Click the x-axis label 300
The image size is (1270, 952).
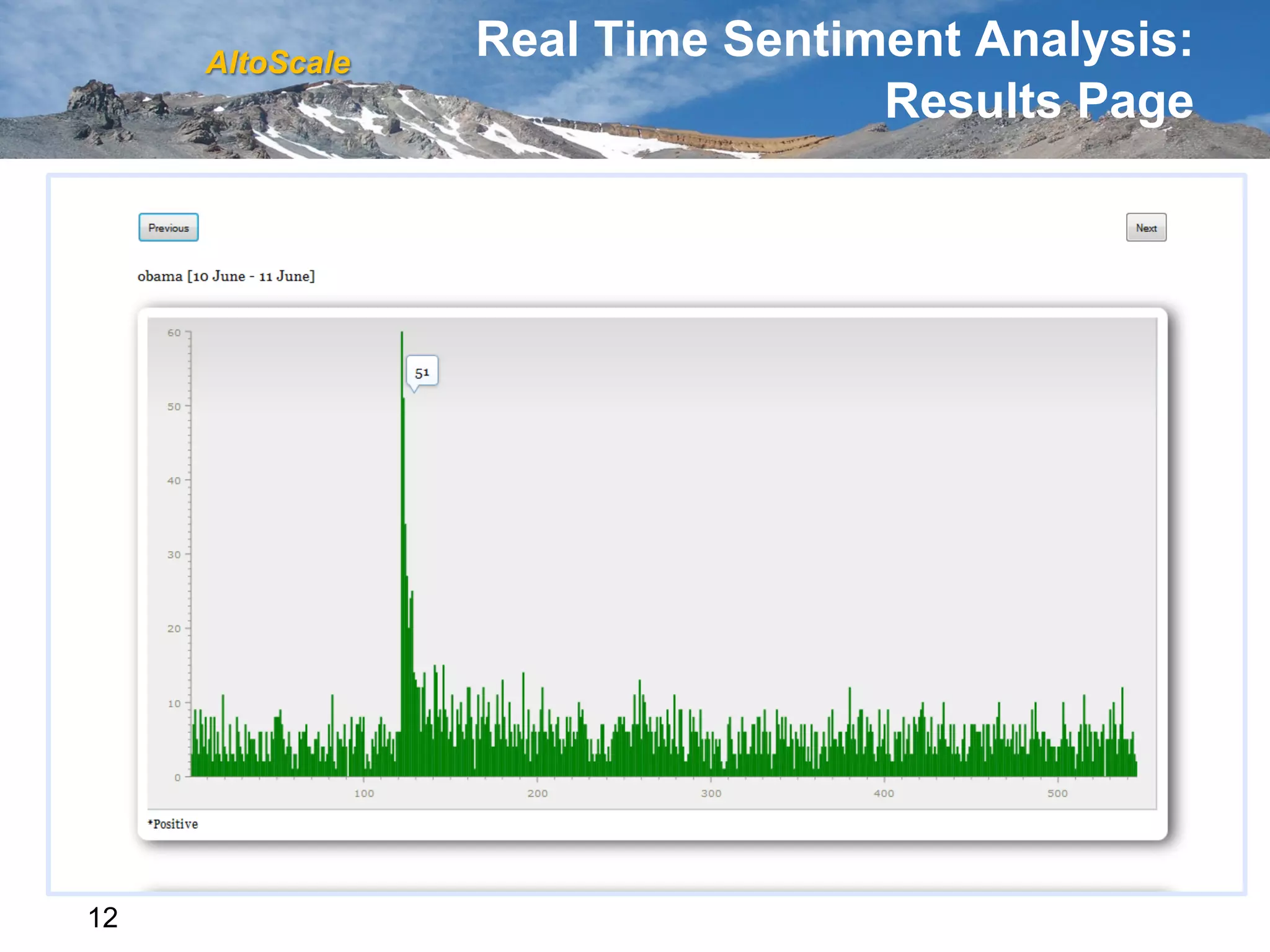(711, 793)
